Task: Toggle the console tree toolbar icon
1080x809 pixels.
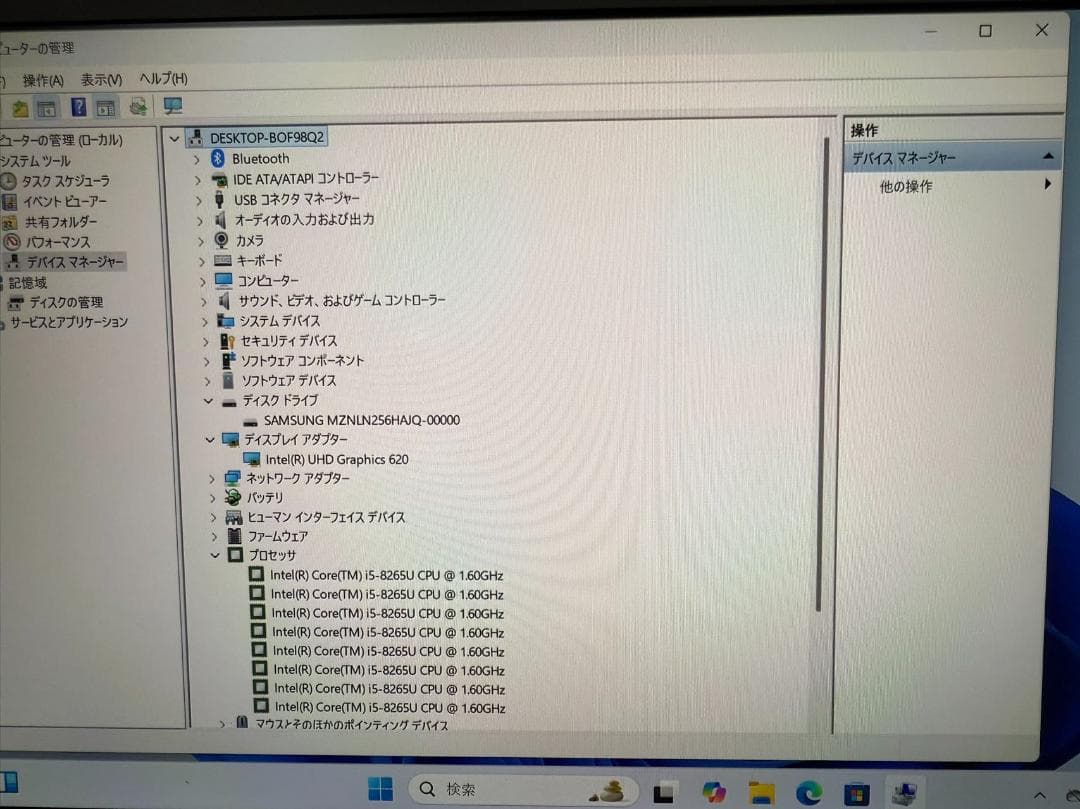Action: pyautogui.click(x=45, y=107)
